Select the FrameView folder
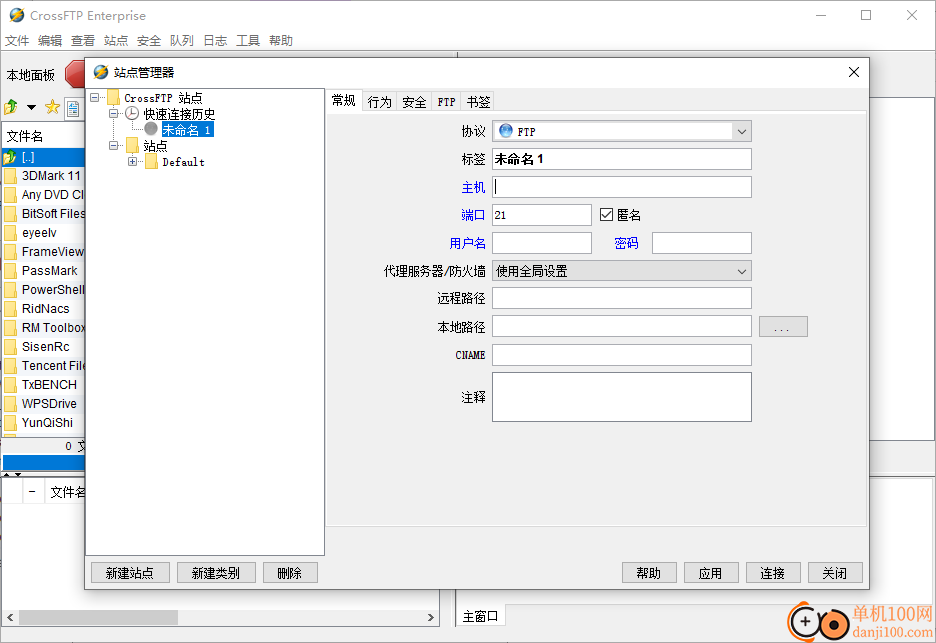Viewport: 936px width, 643px height. point(44,252)
